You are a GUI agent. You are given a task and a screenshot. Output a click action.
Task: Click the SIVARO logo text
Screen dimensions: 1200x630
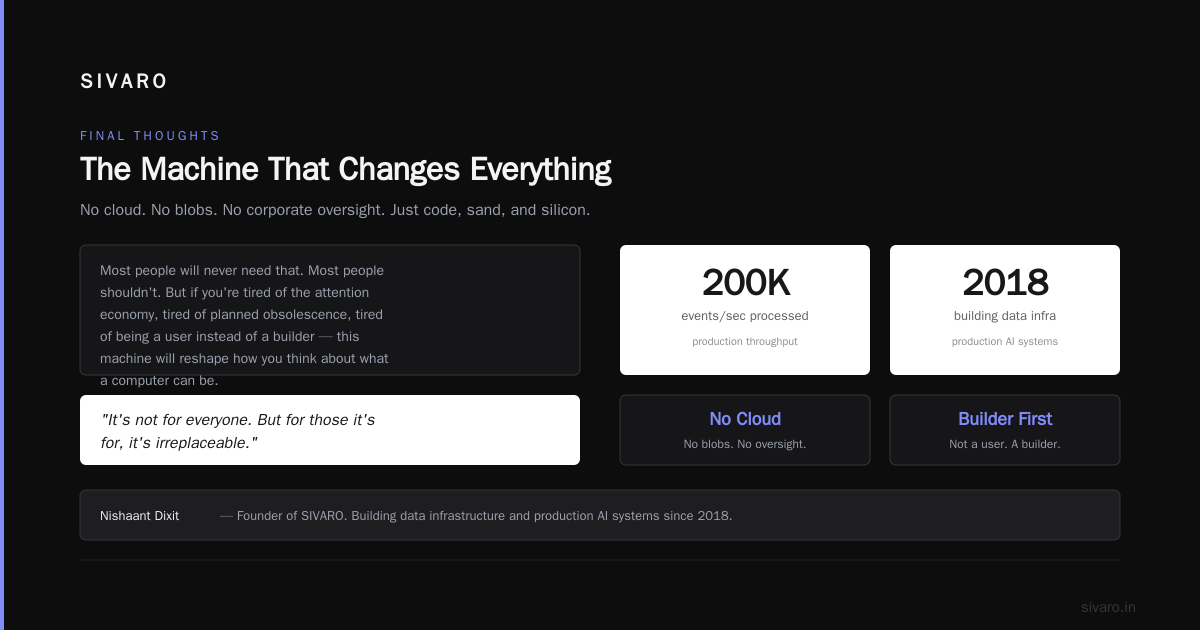[124, 82]
